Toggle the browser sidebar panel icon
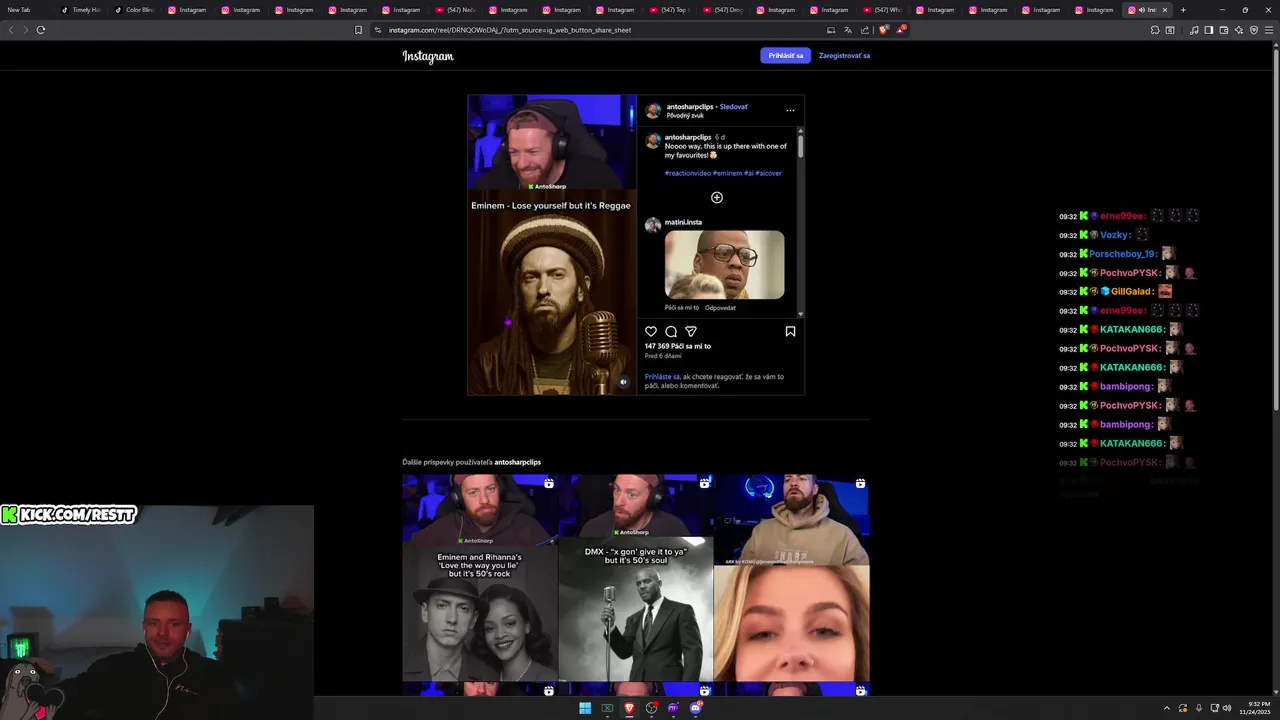Screen dimensions: 1280x720 click(x=1209, y=30)
